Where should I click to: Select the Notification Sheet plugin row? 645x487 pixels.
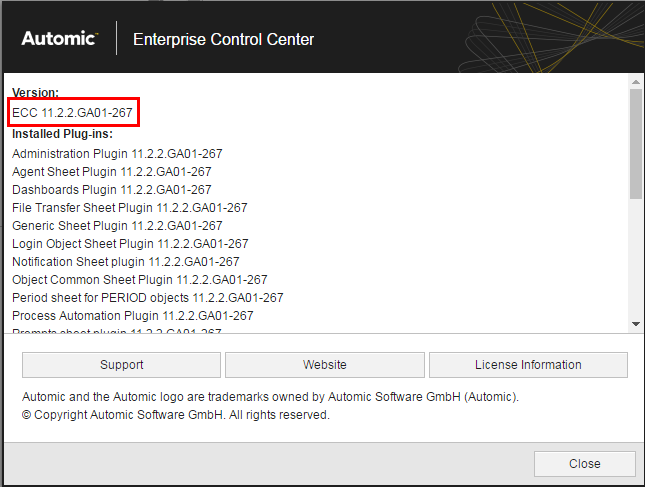click(x=126, y=262)
